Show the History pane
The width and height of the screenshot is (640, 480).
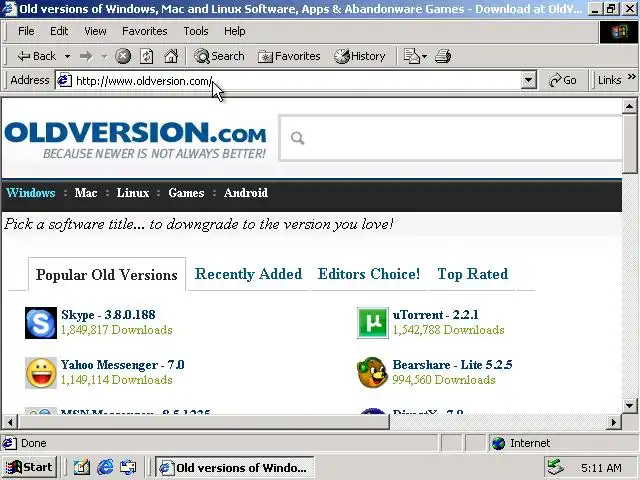359,56
